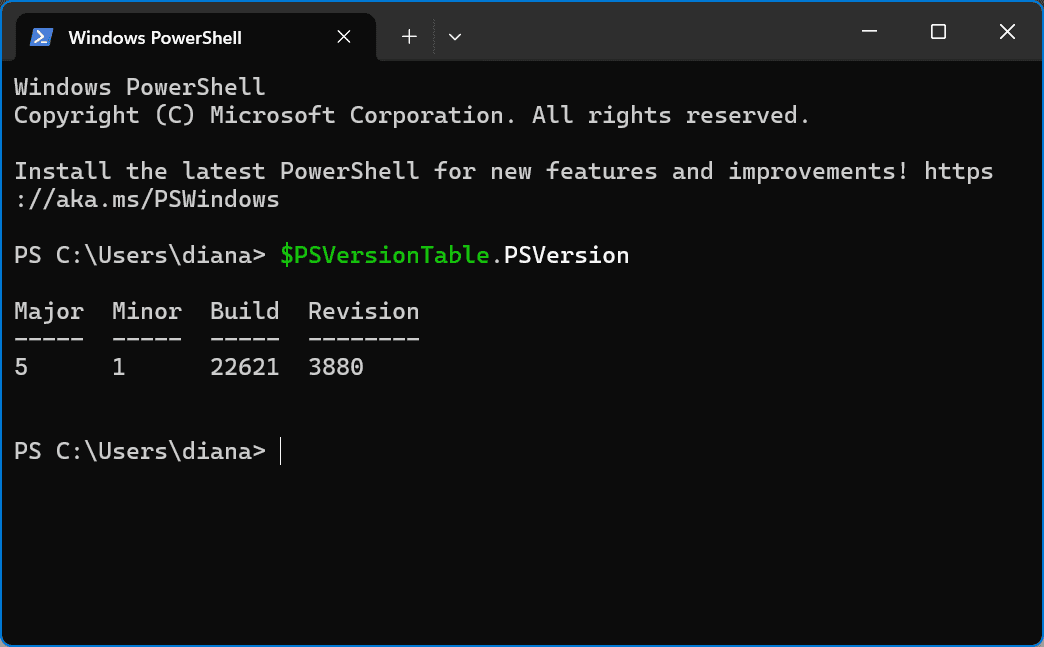The height and width of the screenshot is (647, 1044).
Task: Click the Build column header text
Action: 244,311
